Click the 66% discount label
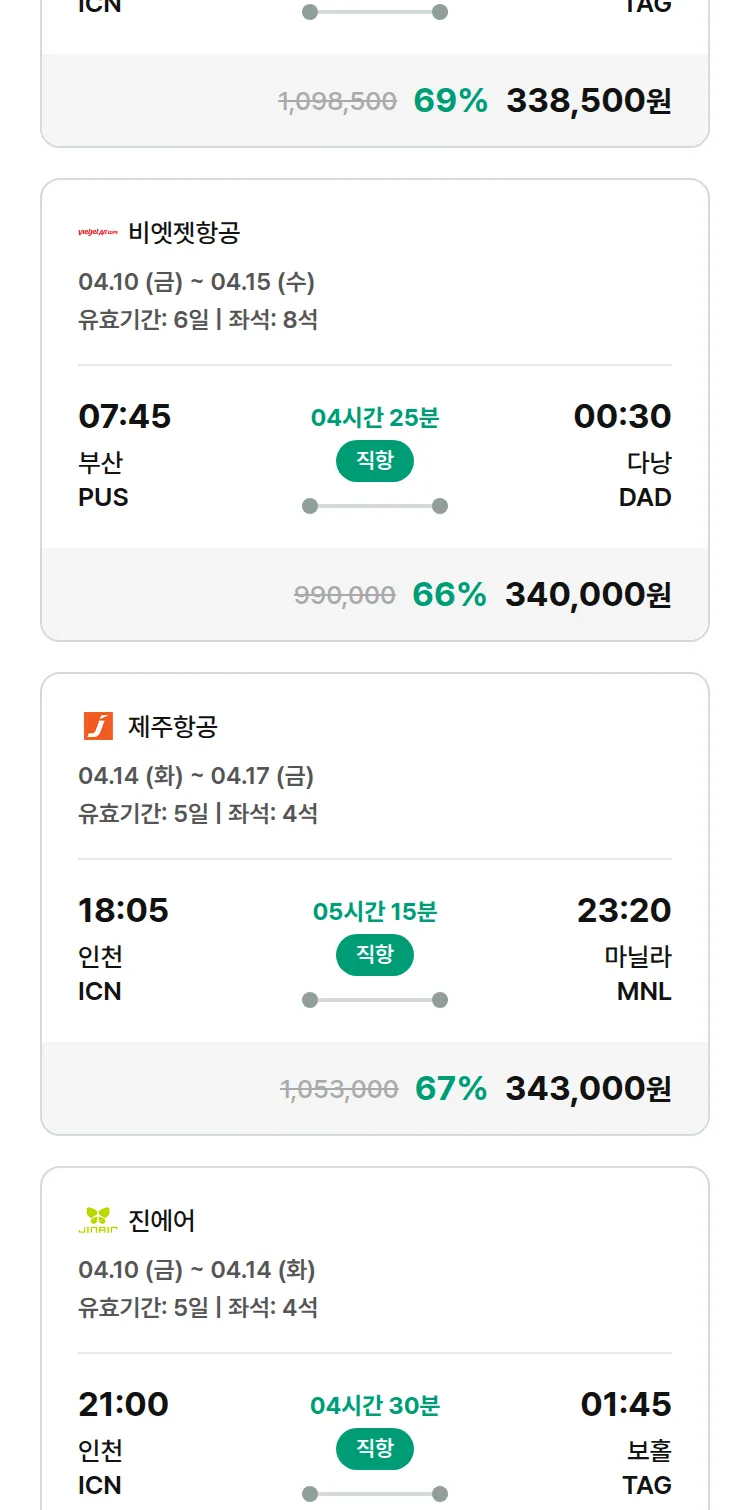The height and width of the screenshot is (1510, 750). point(449,595)
